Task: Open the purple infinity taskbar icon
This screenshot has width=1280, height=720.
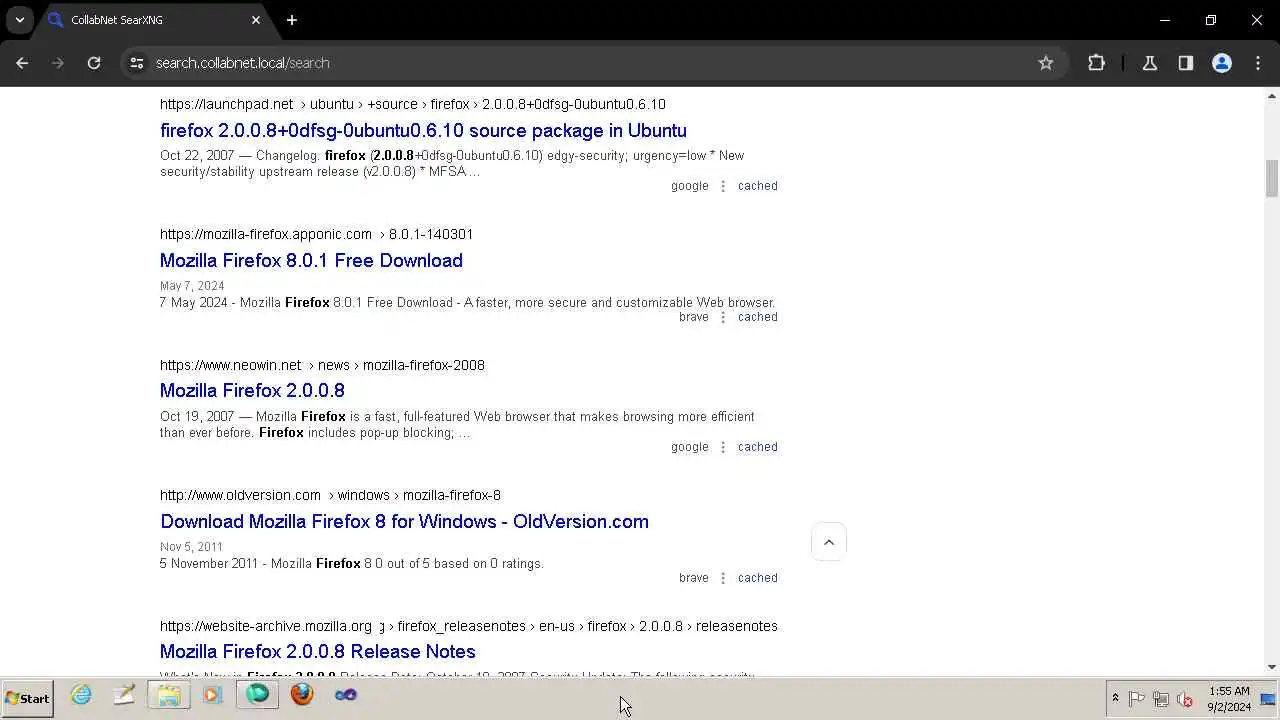Action: click(x=346, y=695)
